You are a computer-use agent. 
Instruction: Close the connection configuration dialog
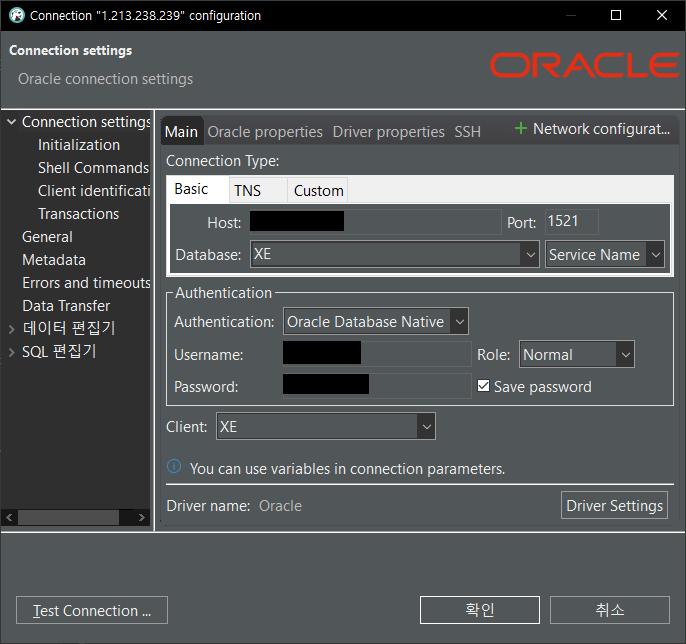662,15
